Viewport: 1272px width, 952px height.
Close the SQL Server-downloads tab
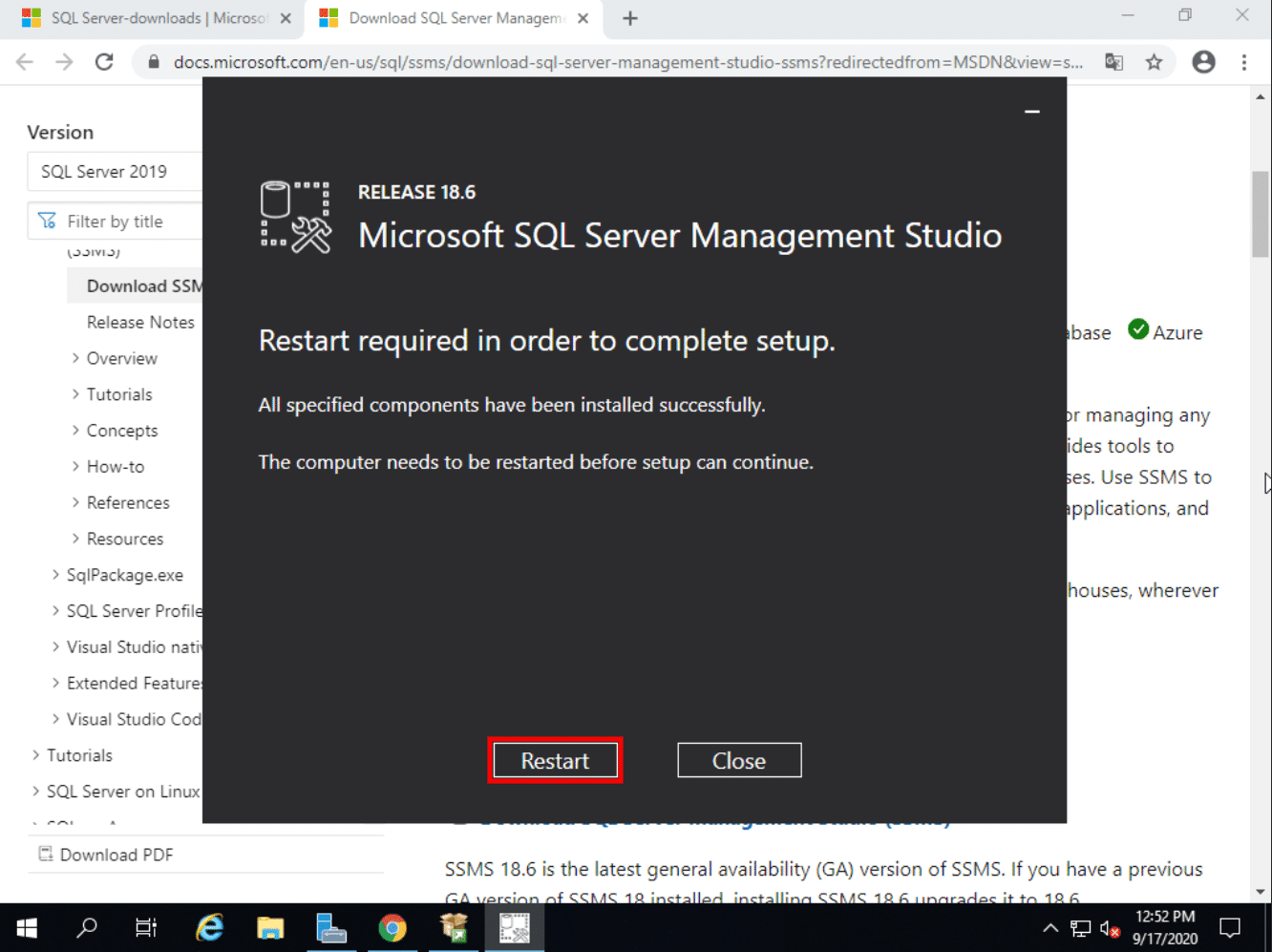[x=286, y=18]
